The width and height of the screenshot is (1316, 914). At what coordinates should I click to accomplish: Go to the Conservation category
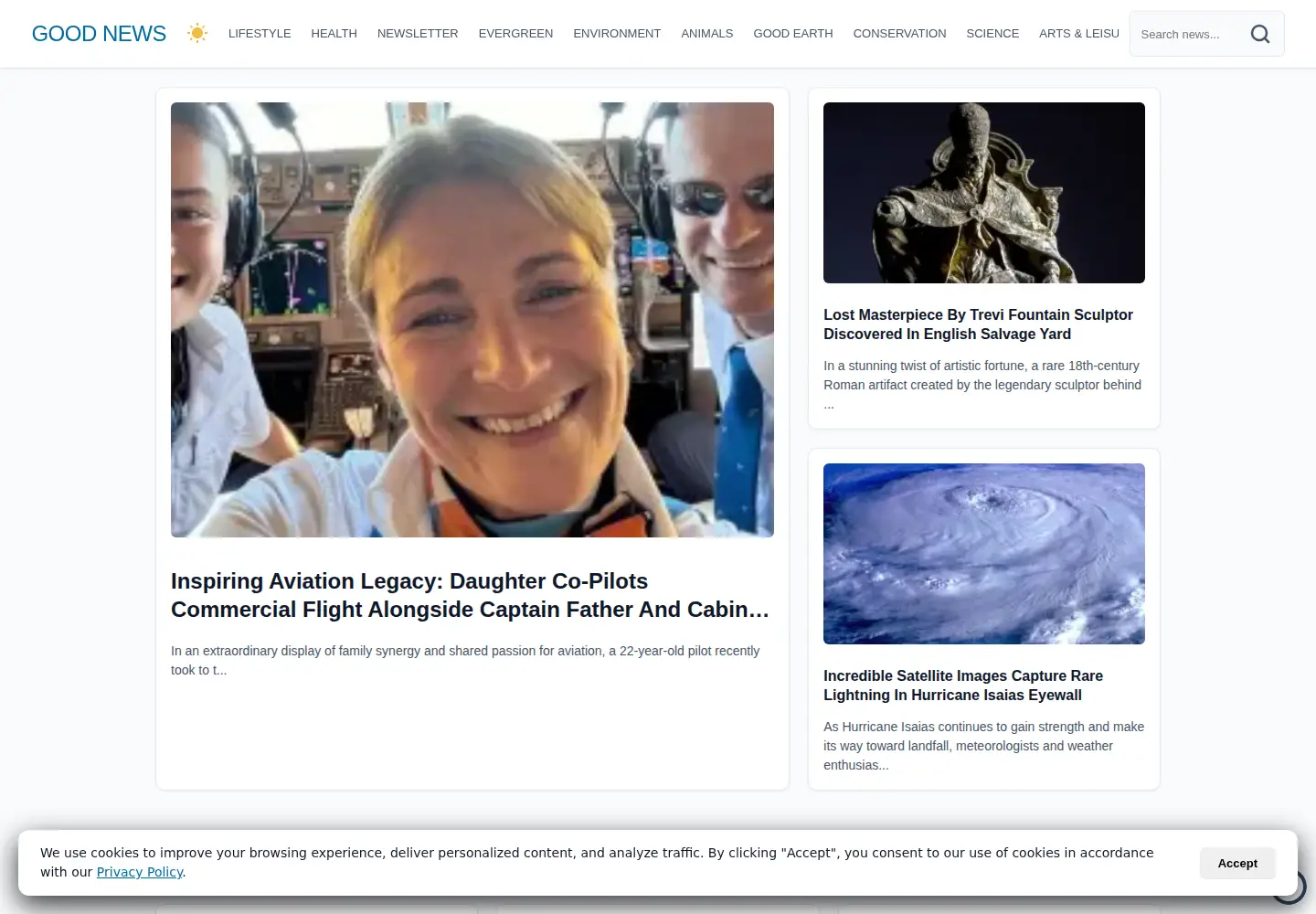[900, 34]
